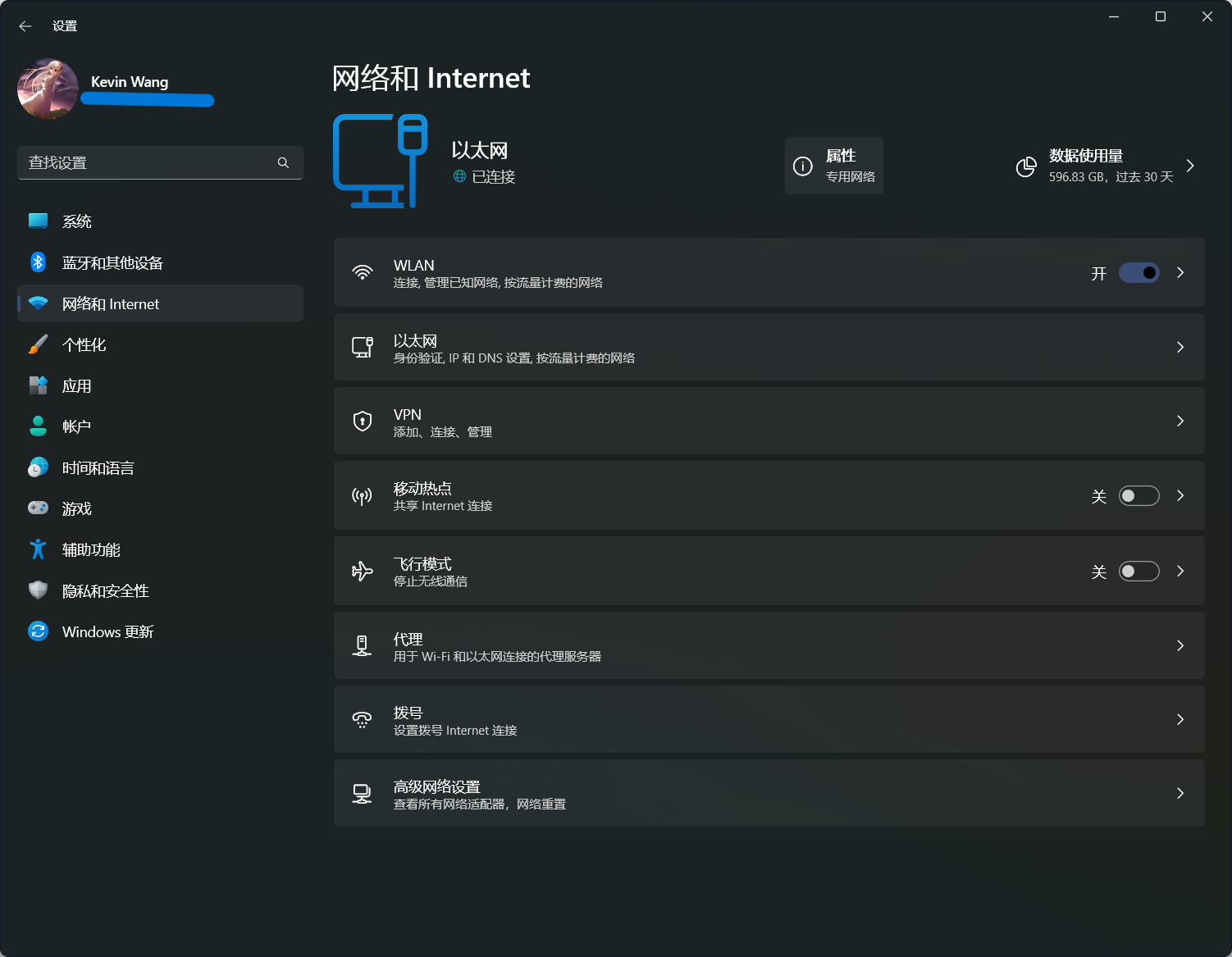Turn off the WLAN toggle
Image resolution: width=1232 pixels, height=957 pixels.
point(1139,272)
